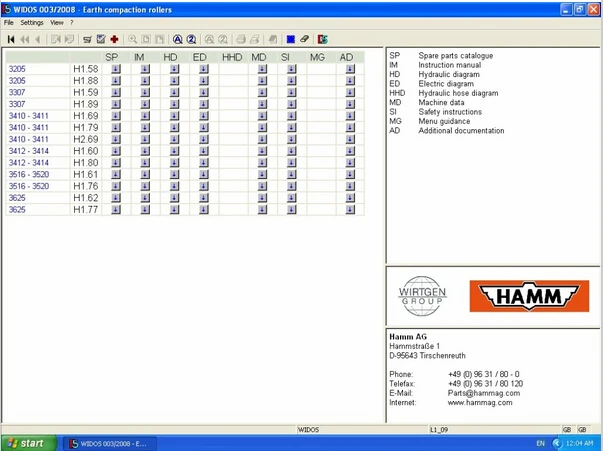Click the magnifier zoom toolbar icon
603x451 pixels.
click(x=132, y=39)
